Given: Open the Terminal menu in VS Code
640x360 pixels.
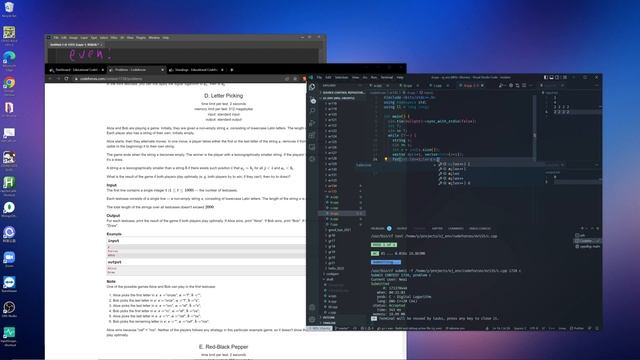Looking at the screenshot, I should point(387,77).
